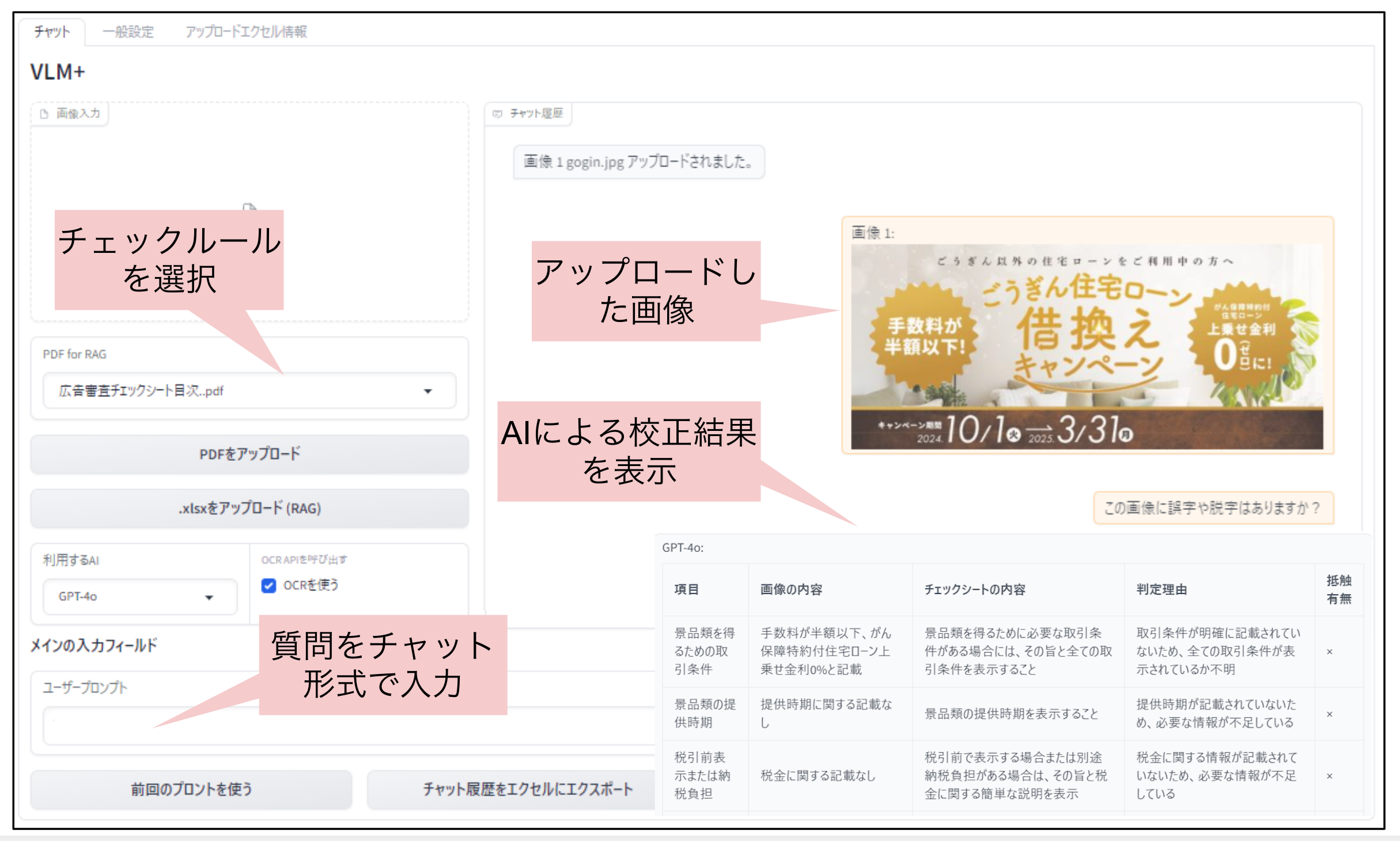Open the アップロードエクセル情報 tab

[x=246, y=32]
